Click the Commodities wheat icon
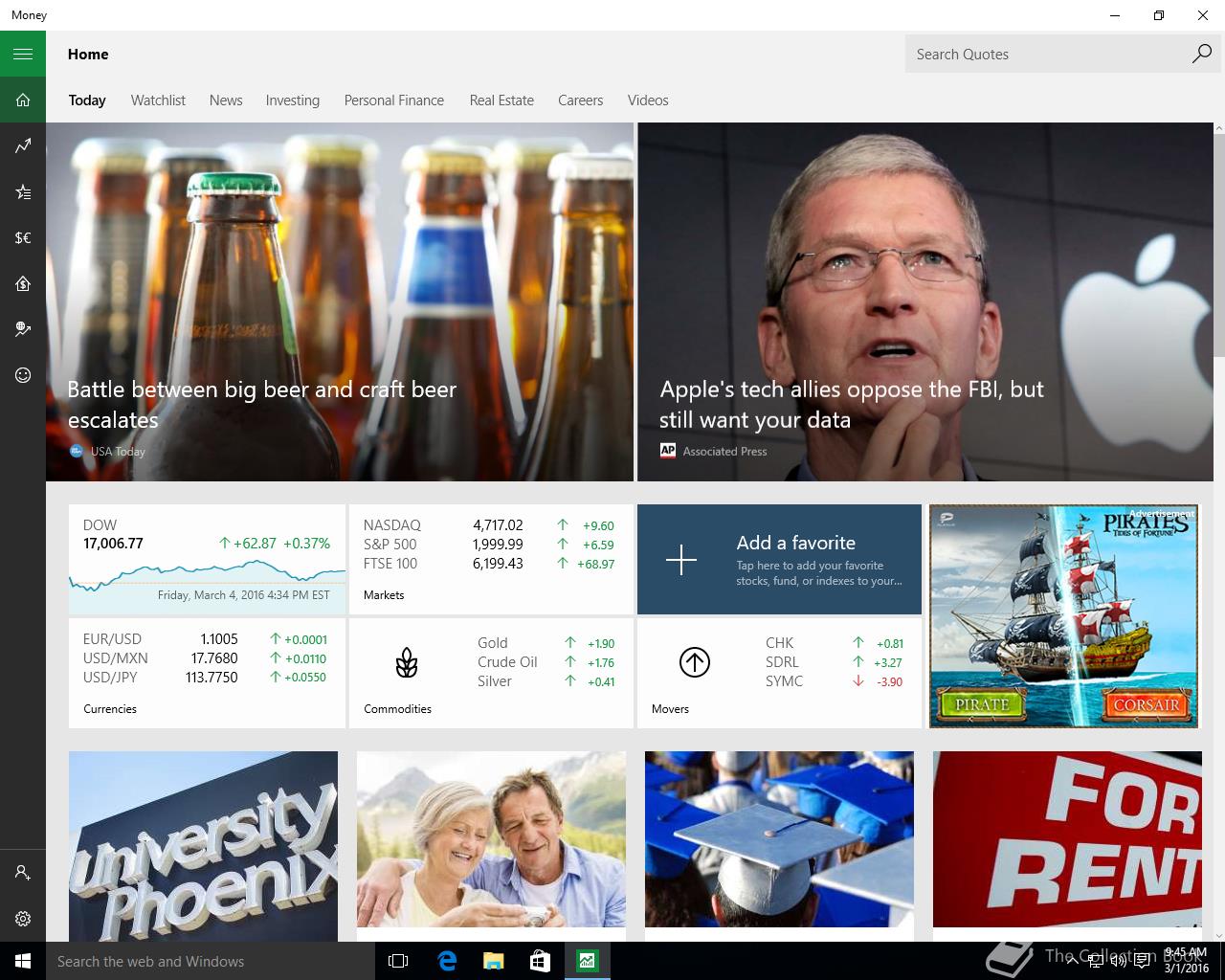 (x=407, y=662)
